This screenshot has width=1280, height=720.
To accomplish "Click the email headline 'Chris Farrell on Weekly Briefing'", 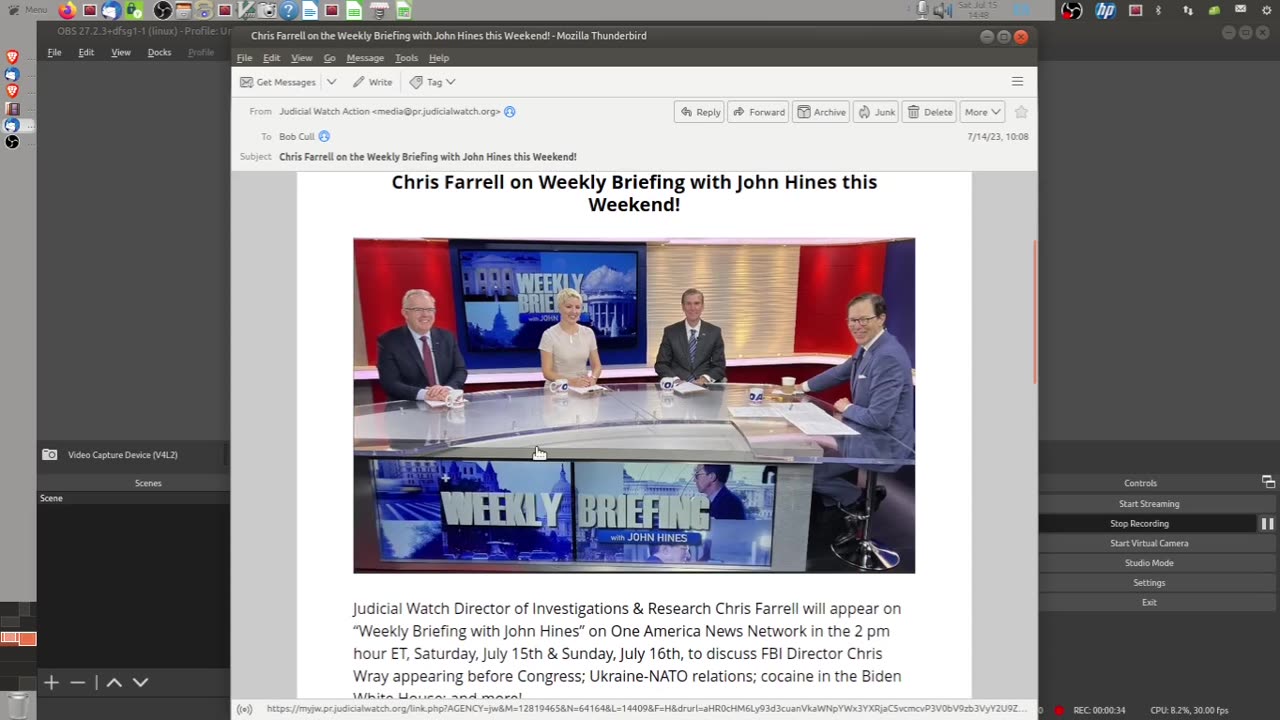I will coord(634,193).
